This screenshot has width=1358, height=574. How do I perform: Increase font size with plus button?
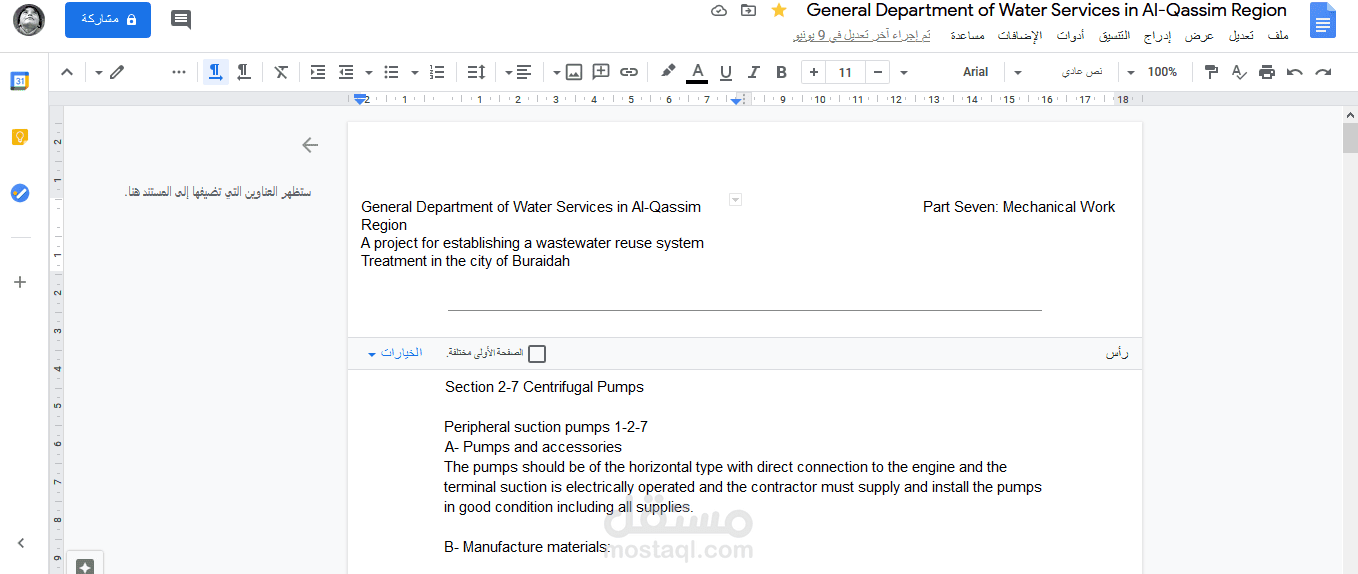click(814, 72)
